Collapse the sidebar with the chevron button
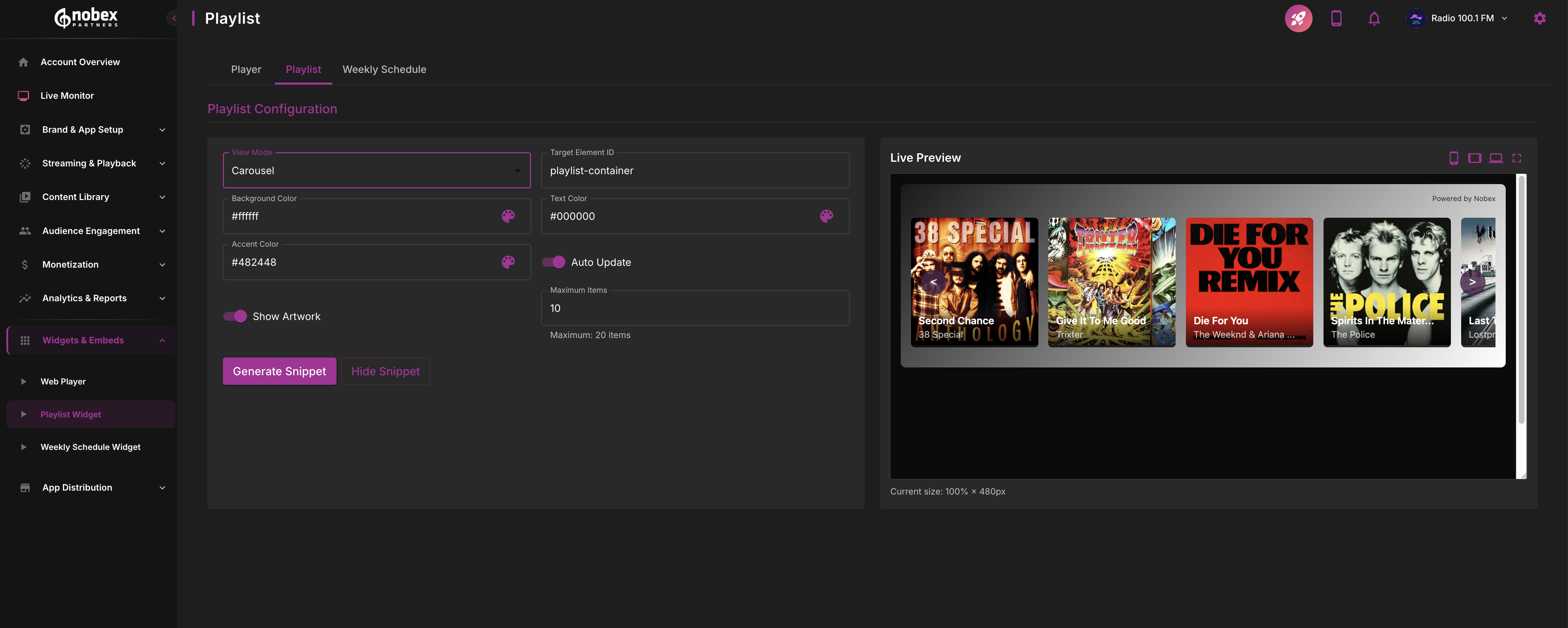 click(x=173, y=18)
